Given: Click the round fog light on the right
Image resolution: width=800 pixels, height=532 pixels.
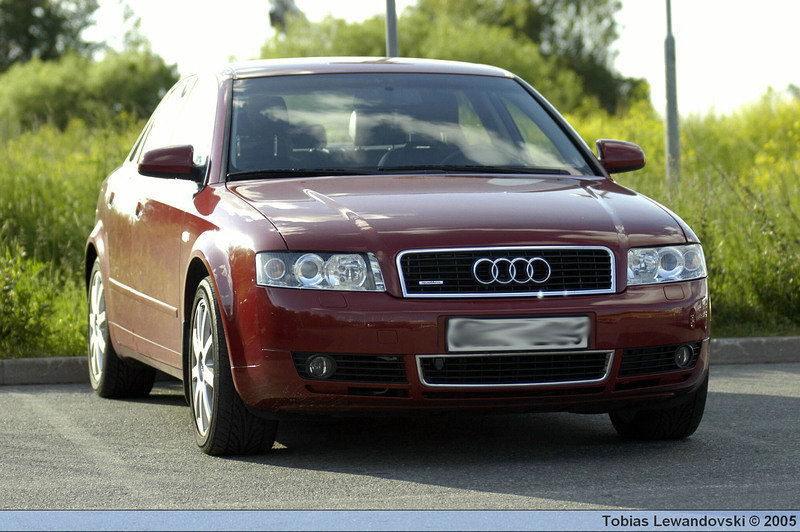Looking at the screenshot, I should coord(683,356).
